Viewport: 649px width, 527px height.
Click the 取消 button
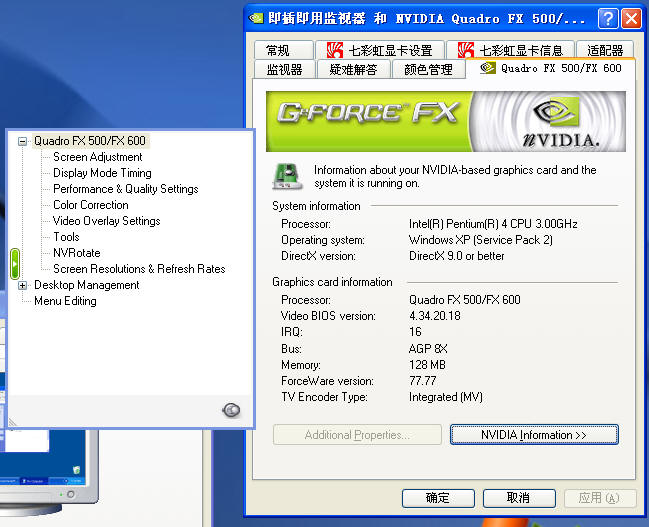coord(519,498)
